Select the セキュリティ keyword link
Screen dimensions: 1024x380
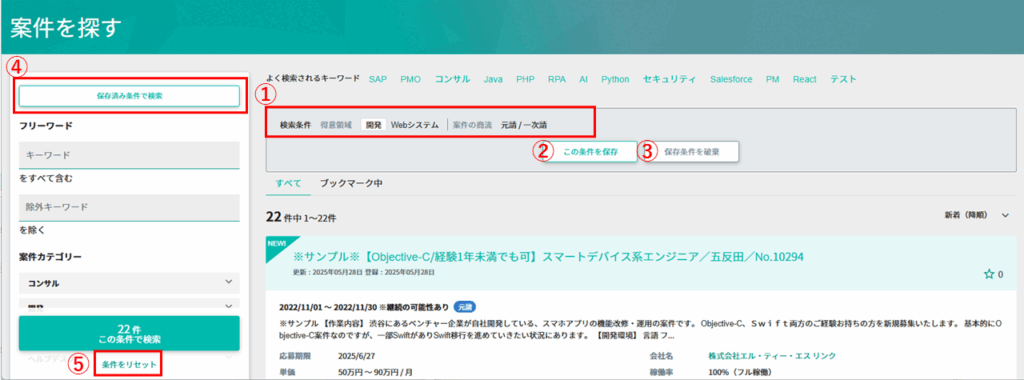coord(670,79)
